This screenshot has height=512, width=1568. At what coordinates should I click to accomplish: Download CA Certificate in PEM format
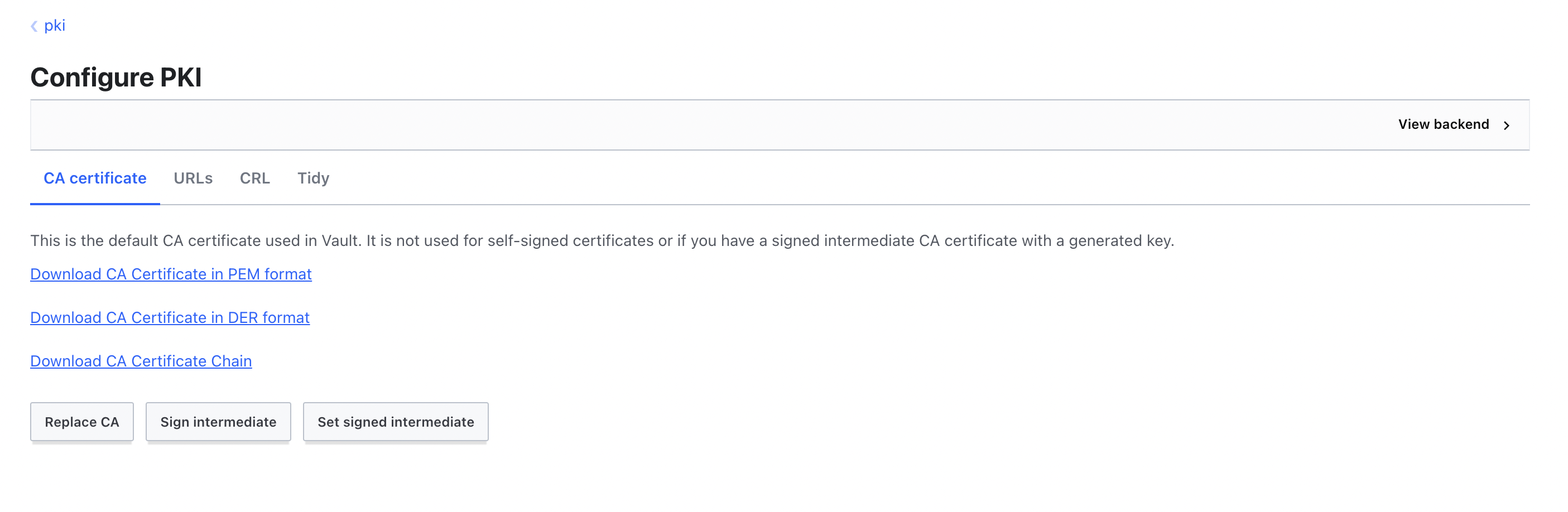tap(171, 274)
